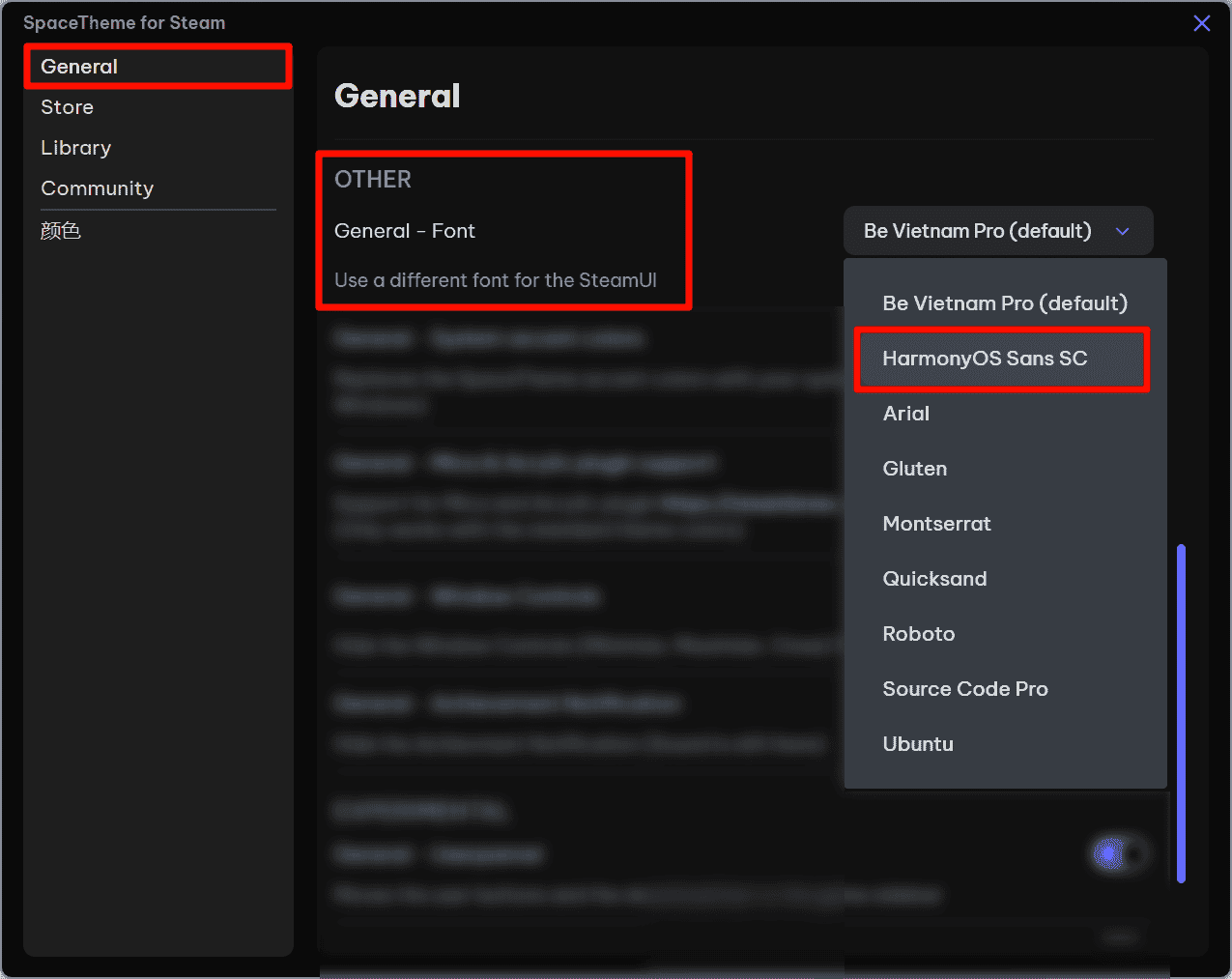Switch to the Store settings section
Image resolution: width=1232 pixels, height=979 pixels.
point(68,107)
